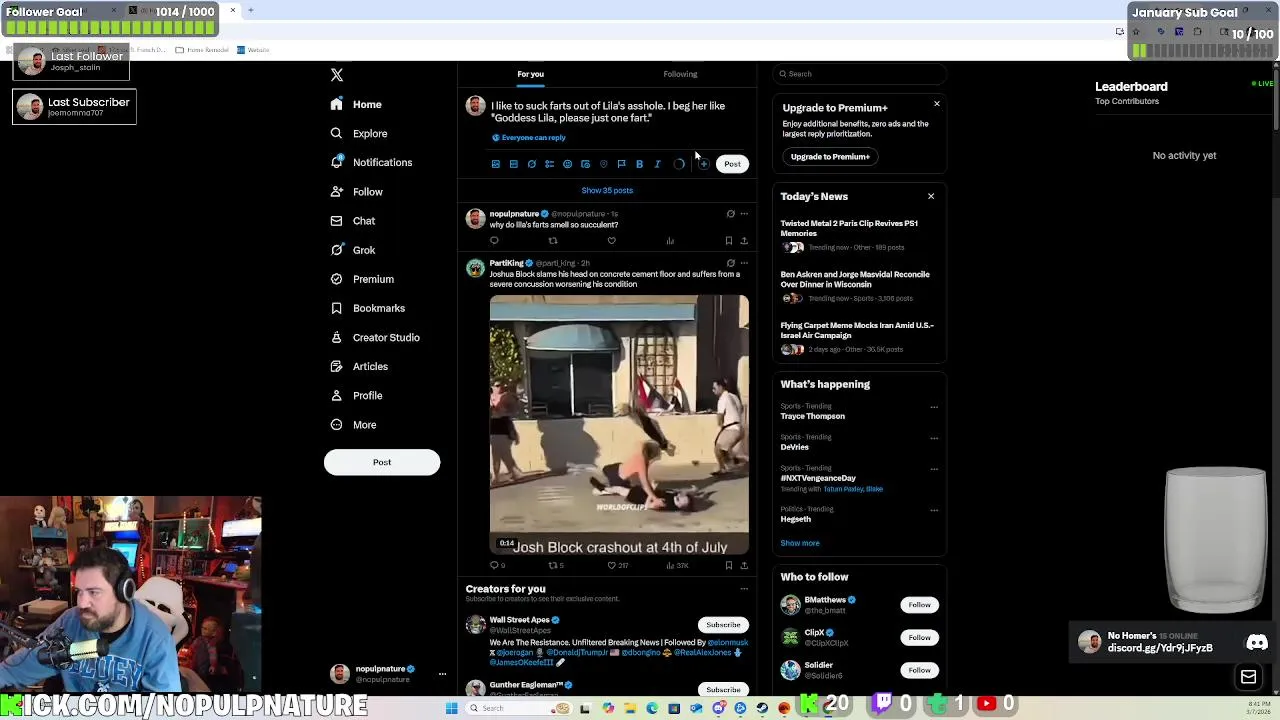Open options for DeVries trend

(934, 438)
